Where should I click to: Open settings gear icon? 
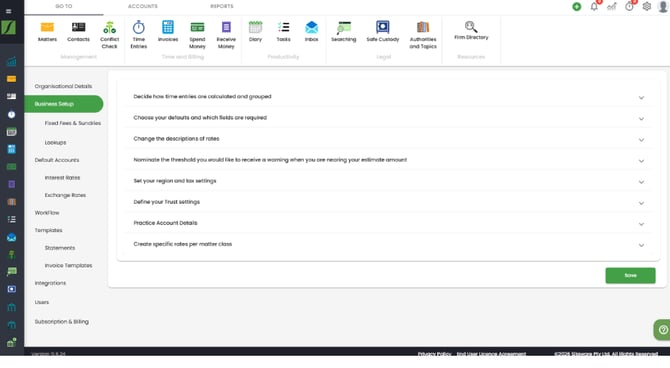point(647,6)
